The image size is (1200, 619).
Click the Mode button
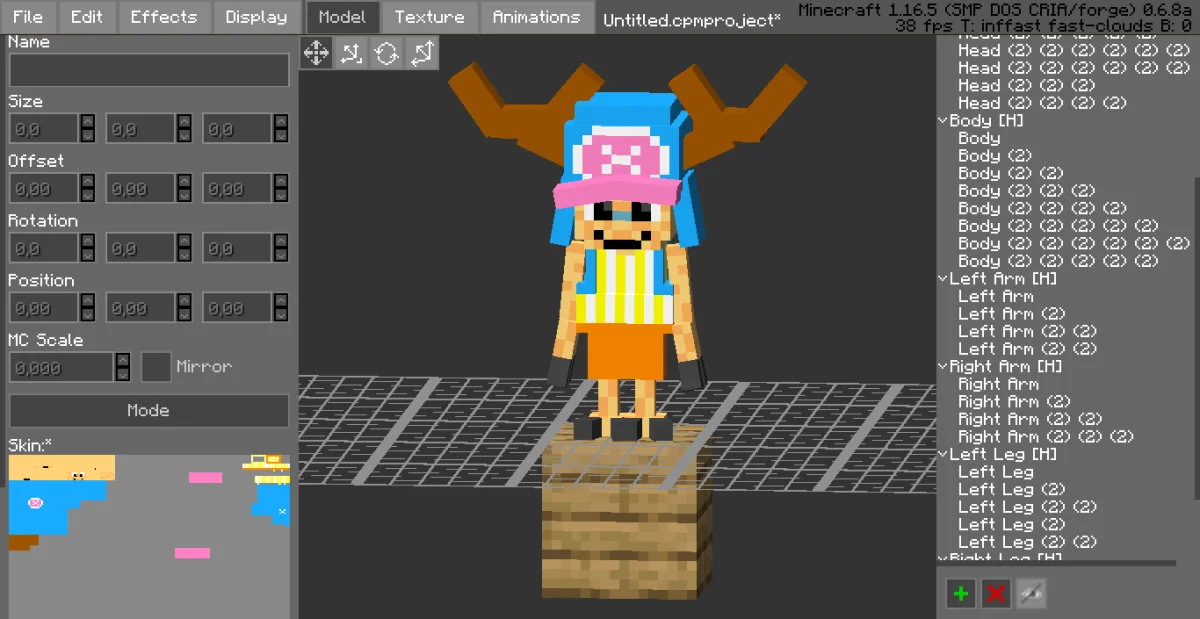click(x=149, y=410)
